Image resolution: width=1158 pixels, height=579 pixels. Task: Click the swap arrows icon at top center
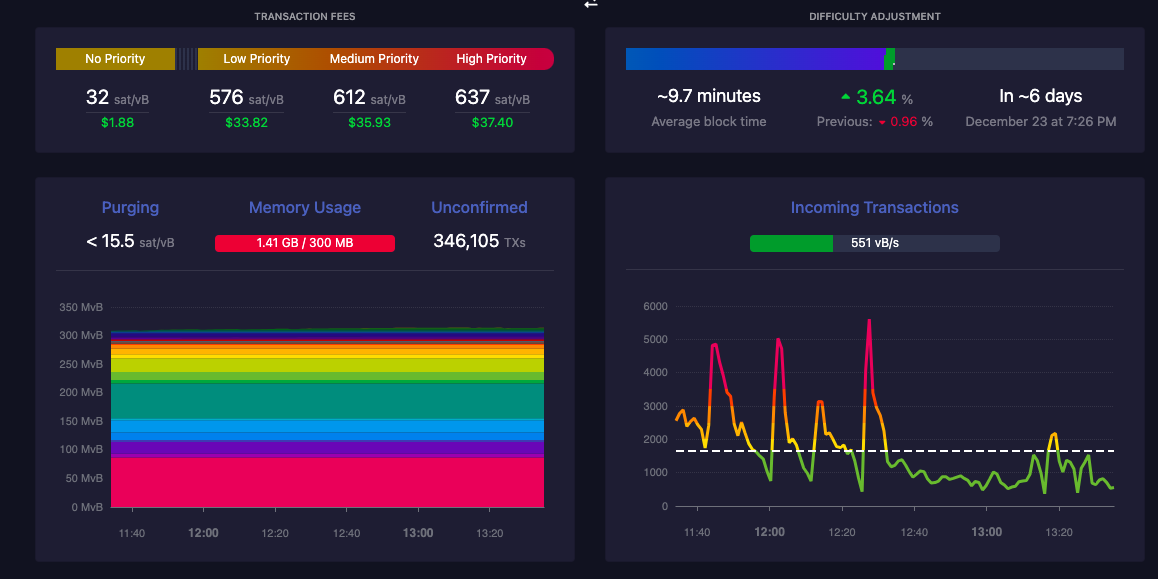(590, 4)
